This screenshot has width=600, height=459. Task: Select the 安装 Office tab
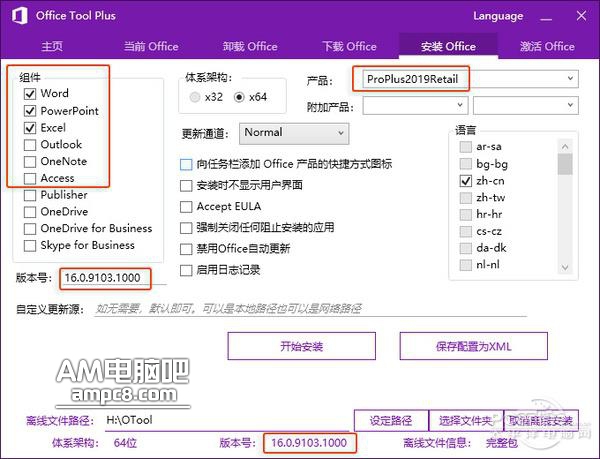click(448, 46)
